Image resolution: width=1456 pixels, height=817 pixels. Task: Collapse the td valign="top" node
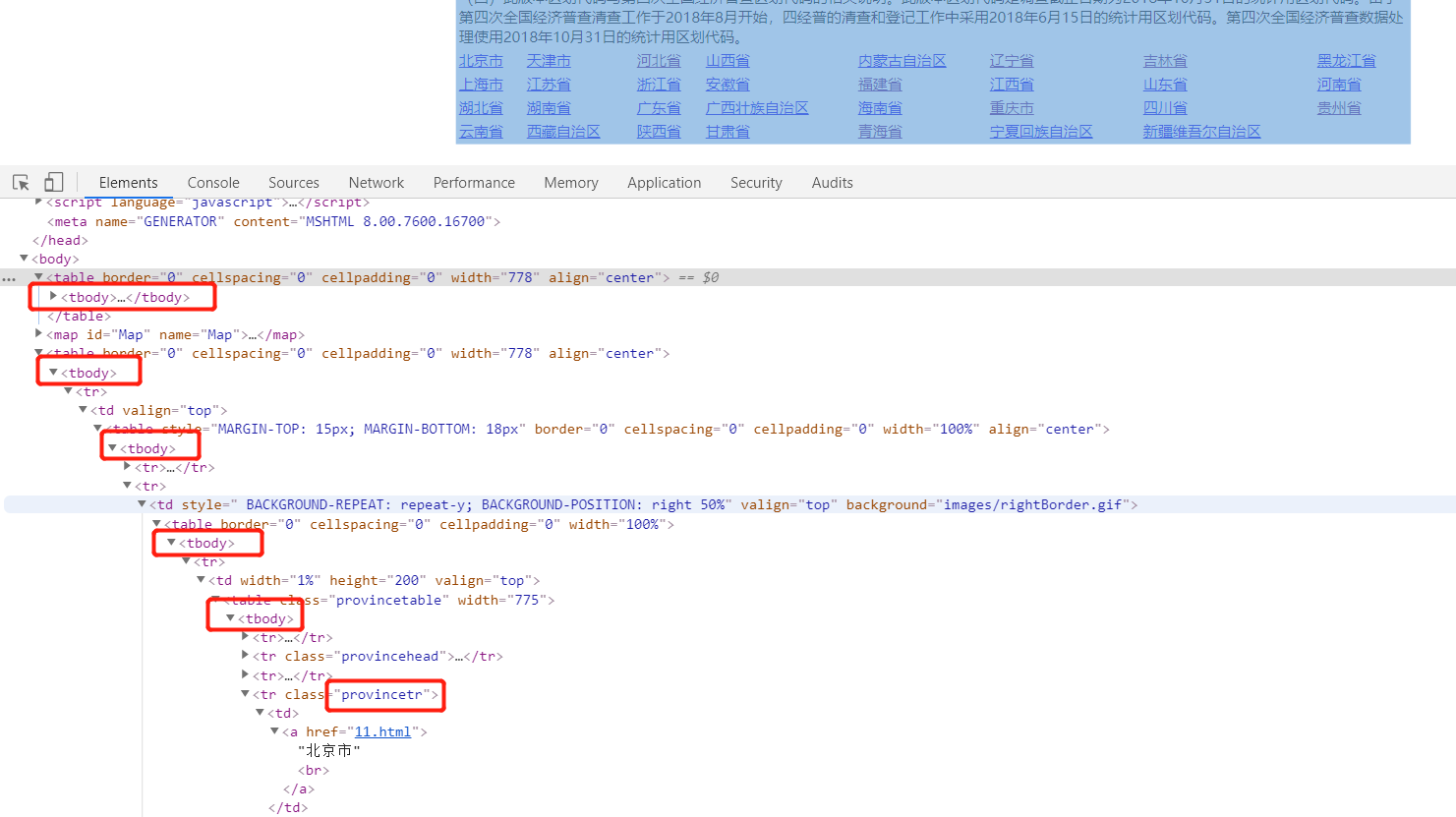click(x=83, y=410)
